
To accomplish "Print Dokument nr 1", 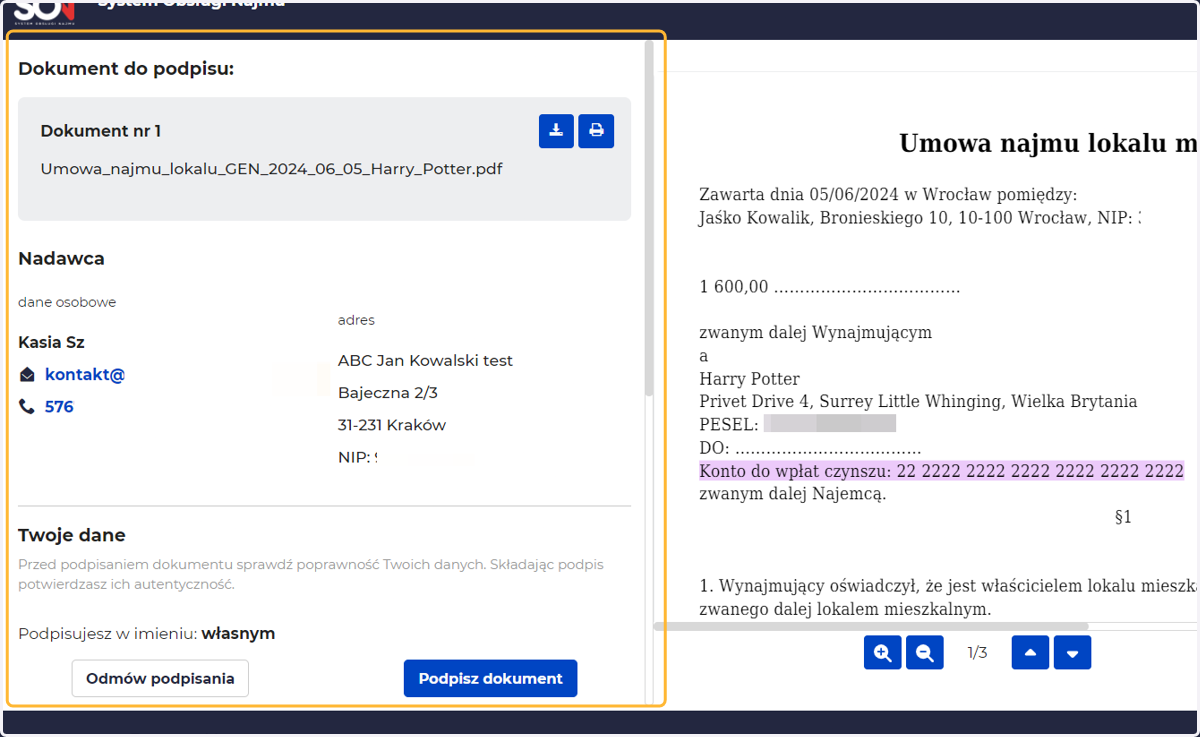I will [x=596, y=131].
